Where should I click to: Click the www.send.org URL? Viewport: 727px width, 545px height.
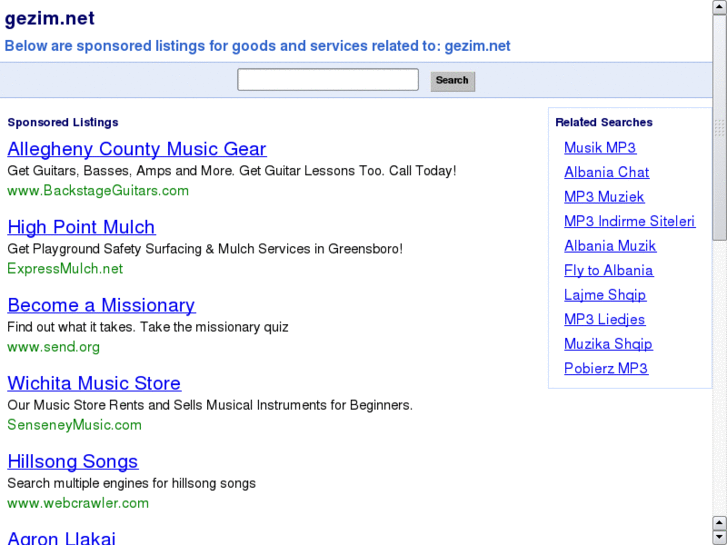[x=53, y=347]
